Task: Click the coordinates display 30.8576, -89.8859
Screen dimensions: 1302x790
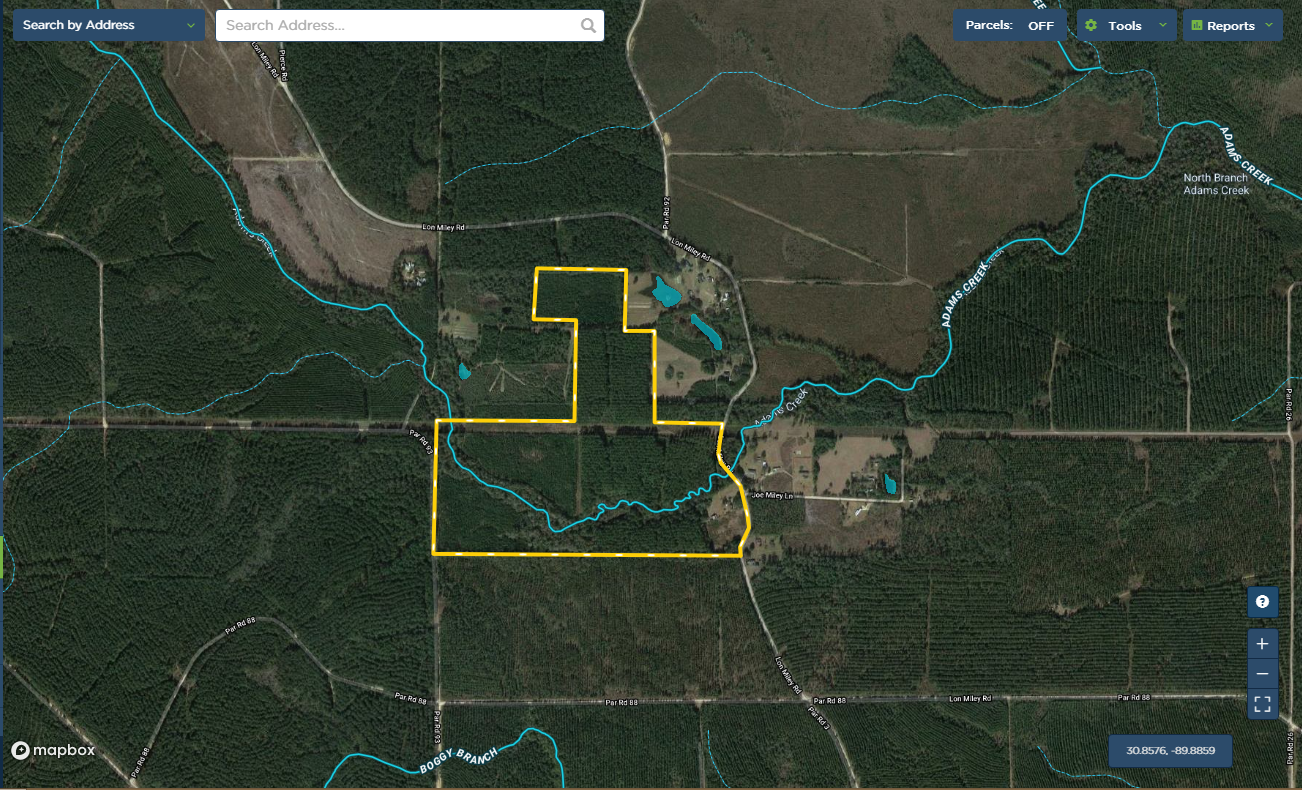Action: pyautogui.click(x=1170, y=750)
